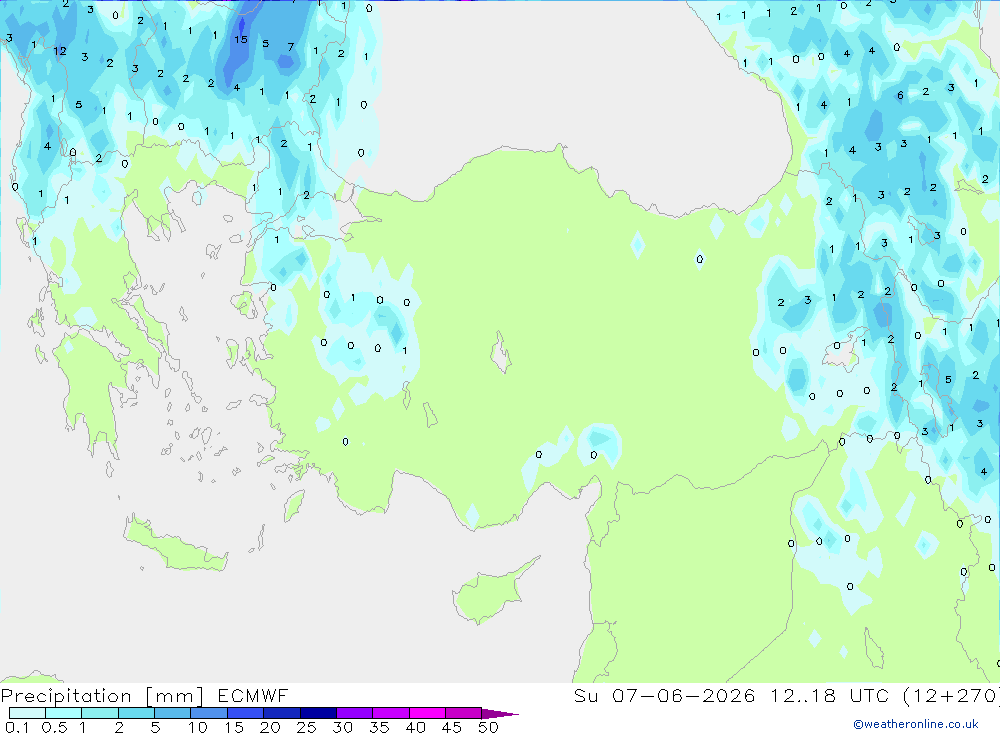Viewport: 1000px width, 733px height.
Task: Click the 40–45 mm magenta legend swatch
Action: pyautogui.click(x=427, y=713)
